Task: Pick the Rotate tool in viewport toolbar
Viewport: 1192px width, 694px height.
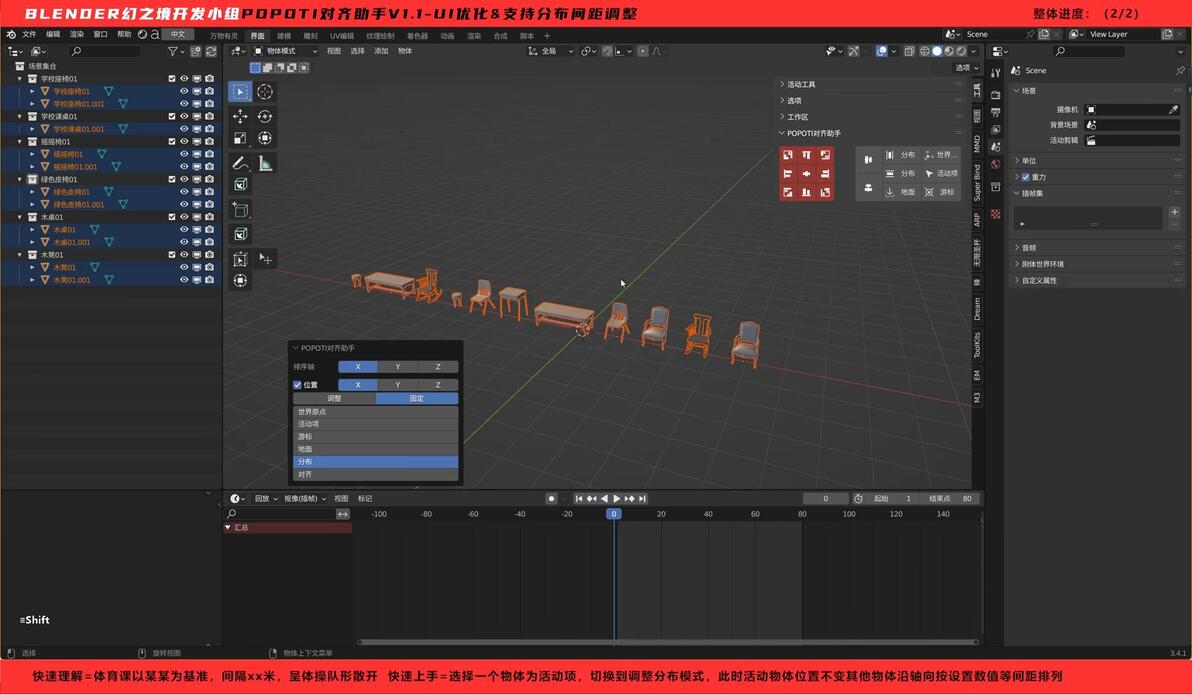Action: pos(265,116)
